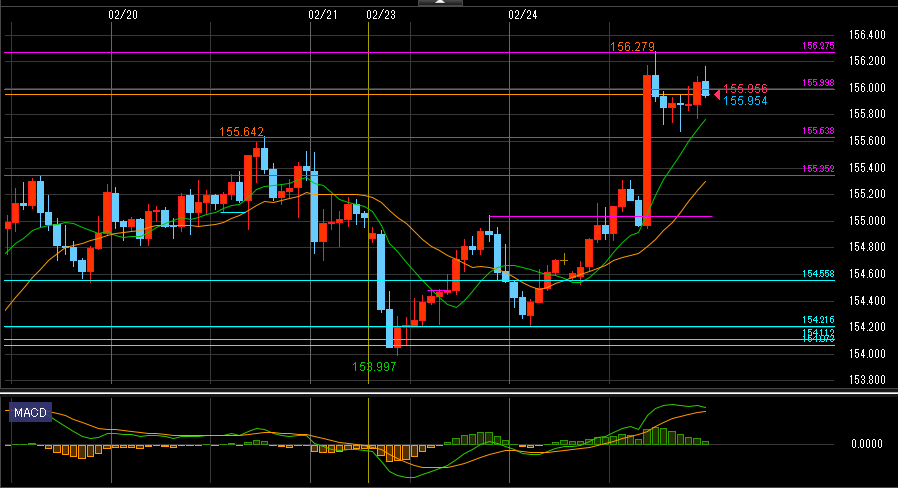Select the 02/23 date label
The image size is (898, 488).
[380, 15]
